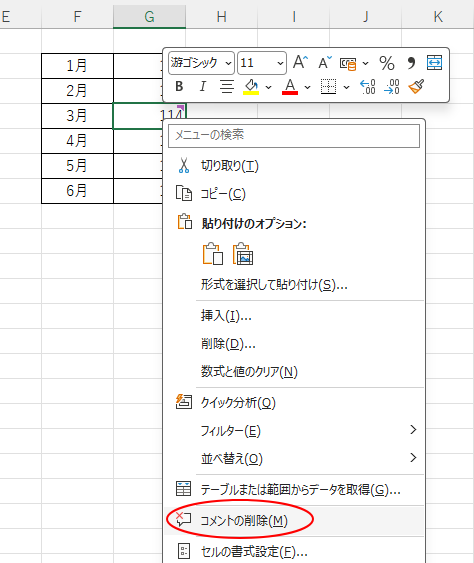Merge and center cells icon
This screenshot has width=474, height=563.
pyautogui.click(x=434, y=63)
